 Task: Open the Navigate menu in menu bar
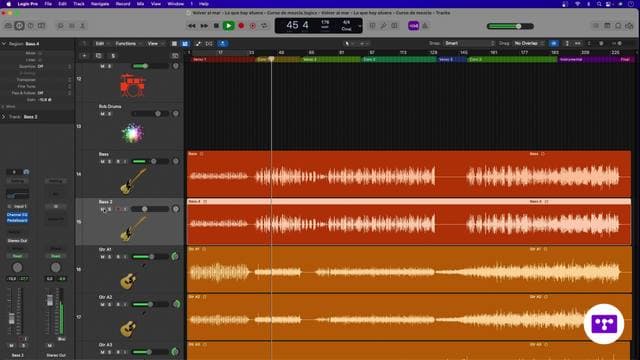[100, 4]
